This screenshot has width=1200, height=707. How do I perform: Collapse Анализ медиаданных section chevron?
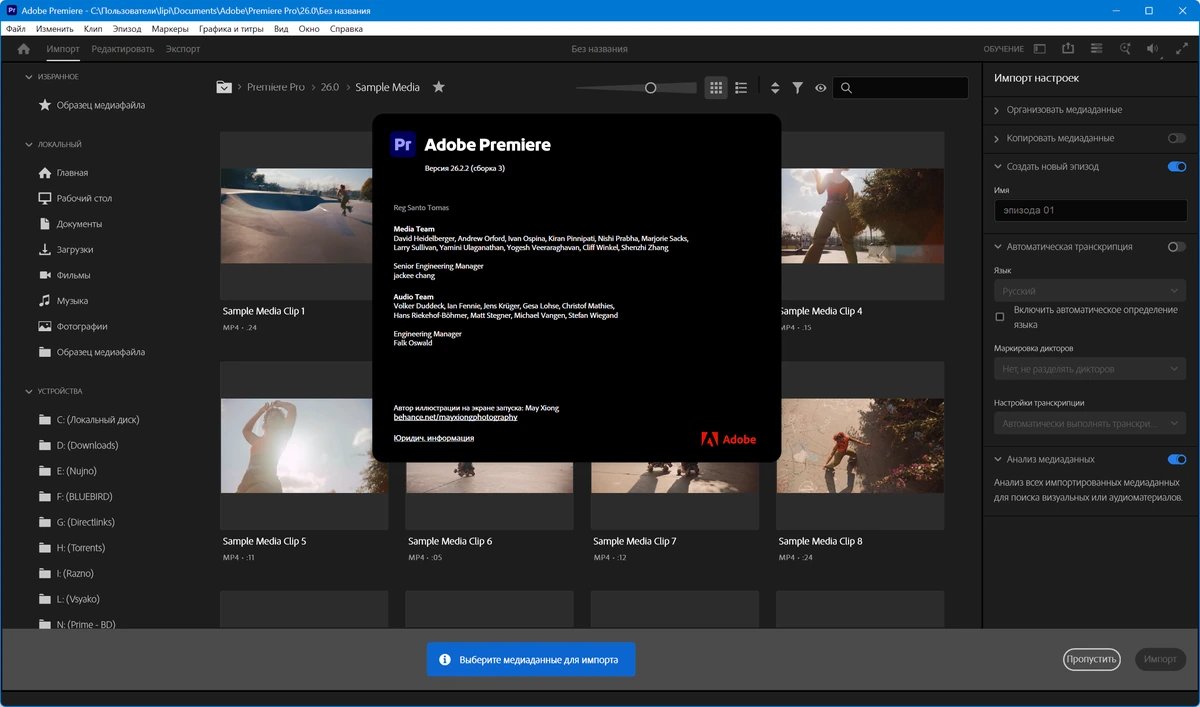(x=997, y=460)
